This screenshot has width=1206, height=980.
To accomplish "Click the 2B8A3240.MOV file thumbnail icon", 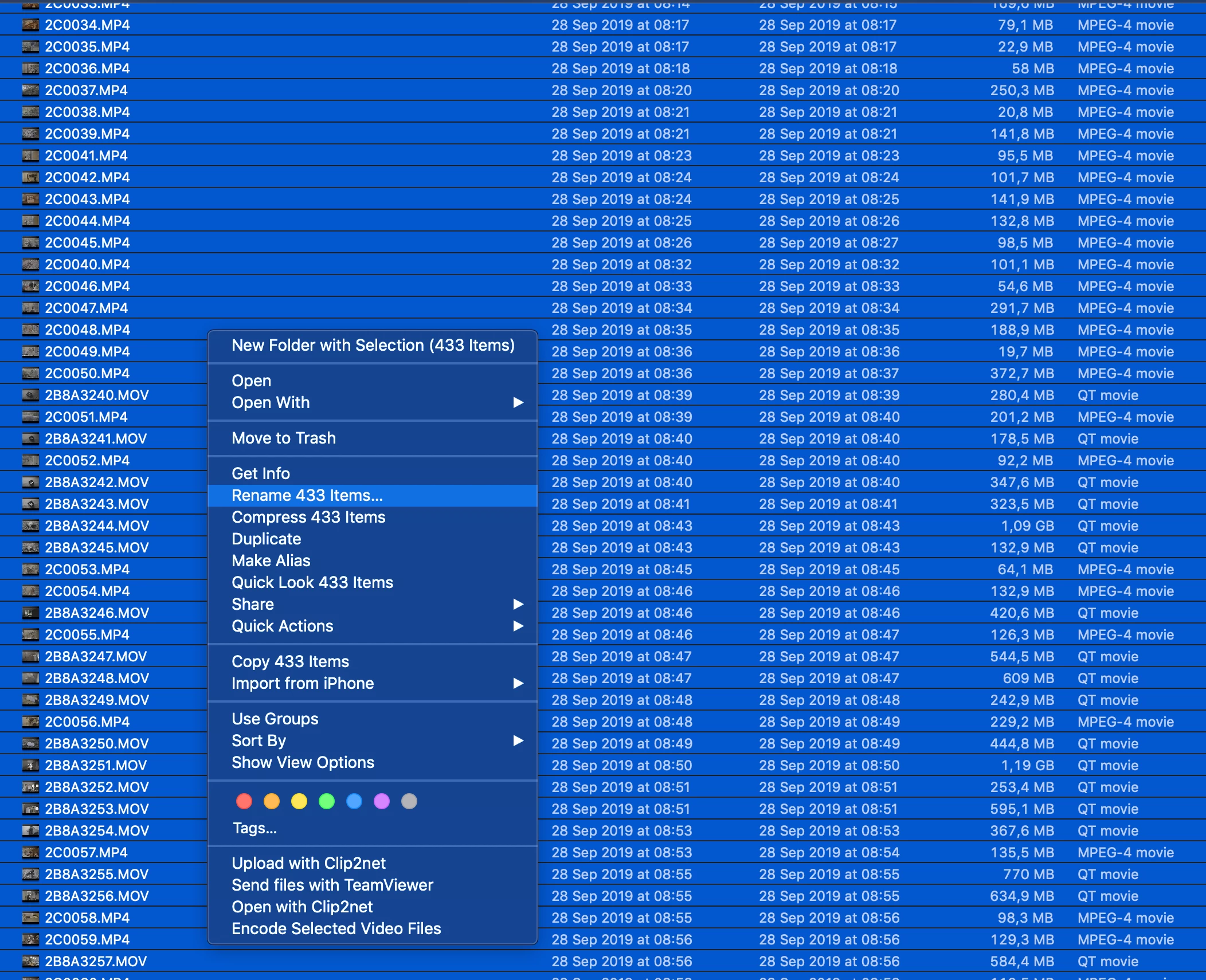I will (30, 395).
